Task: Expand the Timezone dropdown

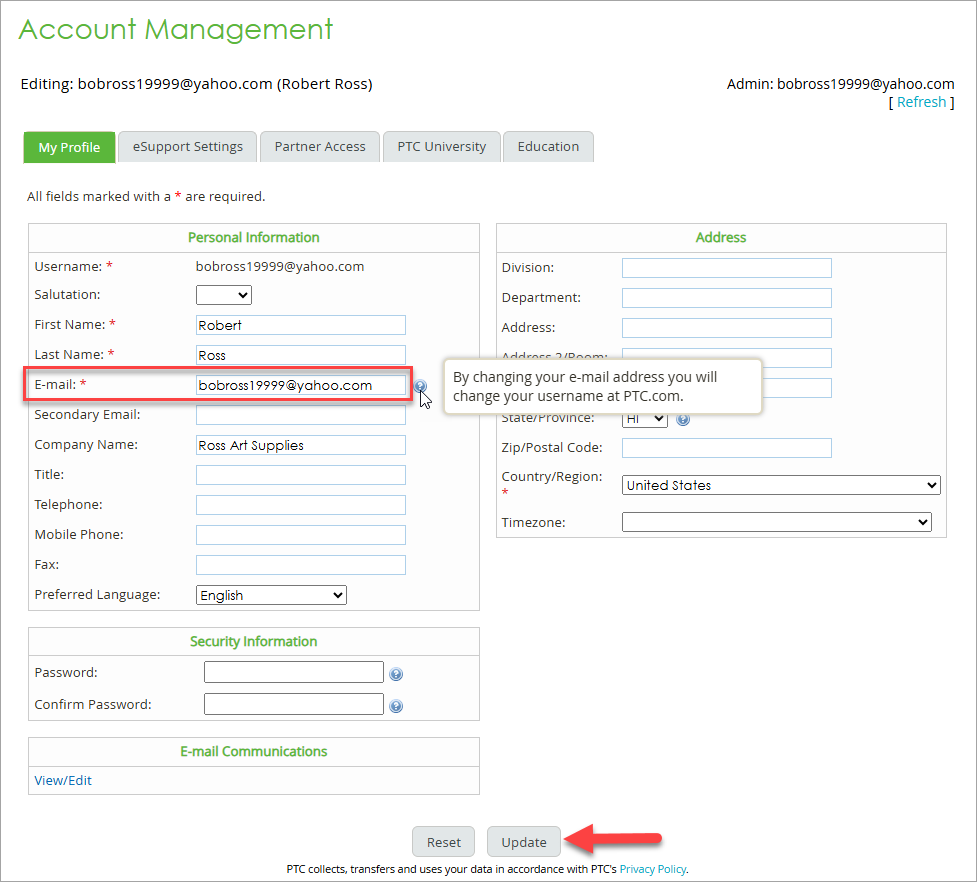Action: [776, 522]
